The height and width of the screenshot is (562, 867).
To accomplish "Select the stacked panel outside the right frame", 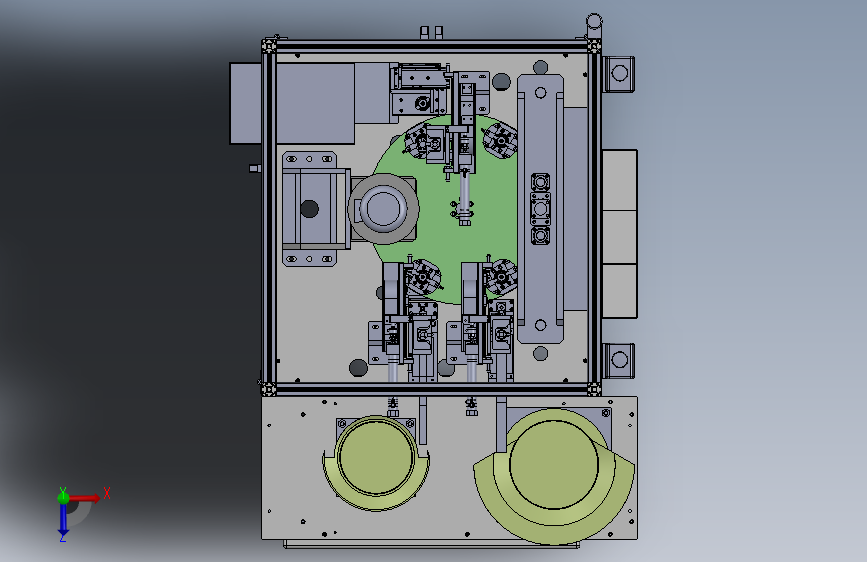I will click(620, 234).
